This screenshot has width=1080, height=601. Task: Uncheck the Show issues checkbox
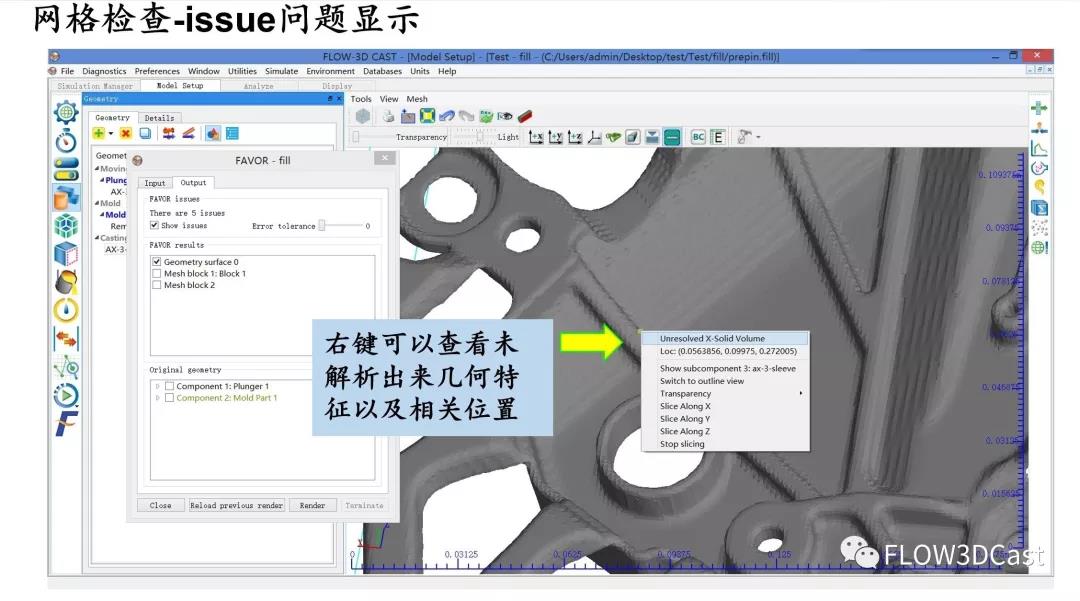(155, 226)
